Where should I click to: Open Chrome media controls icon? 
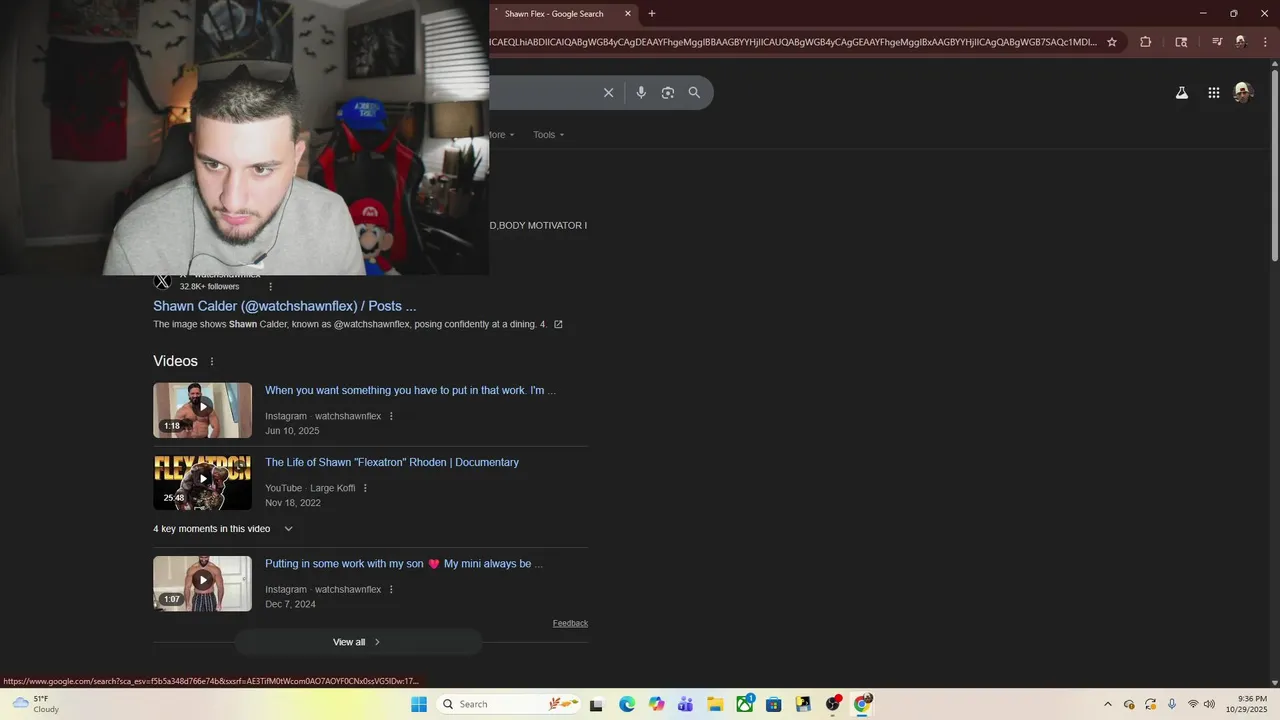click(x=1216, y=42)
